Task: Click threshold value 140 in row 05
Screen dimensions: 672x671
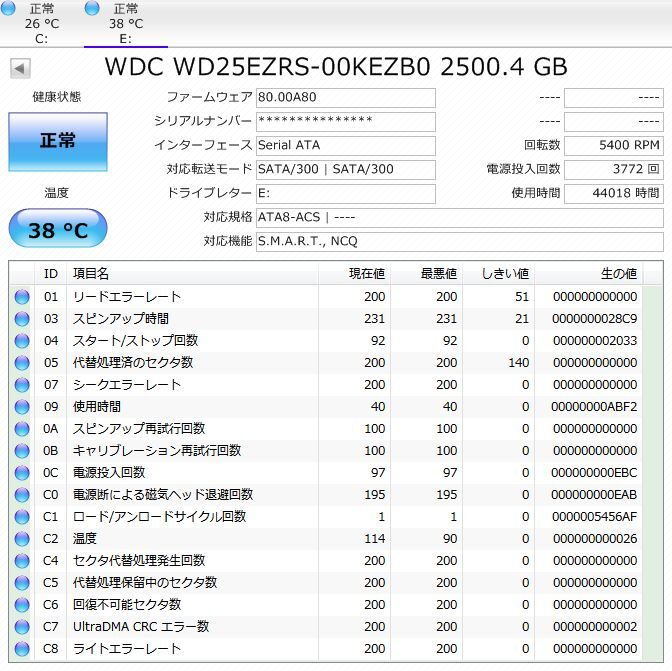Action: click(519, 363)
